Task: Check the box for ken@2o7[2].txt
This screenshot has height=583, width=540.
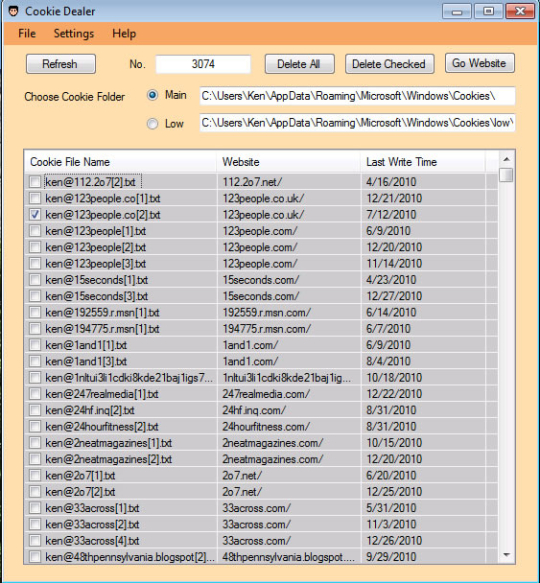Action: [35, 492]
